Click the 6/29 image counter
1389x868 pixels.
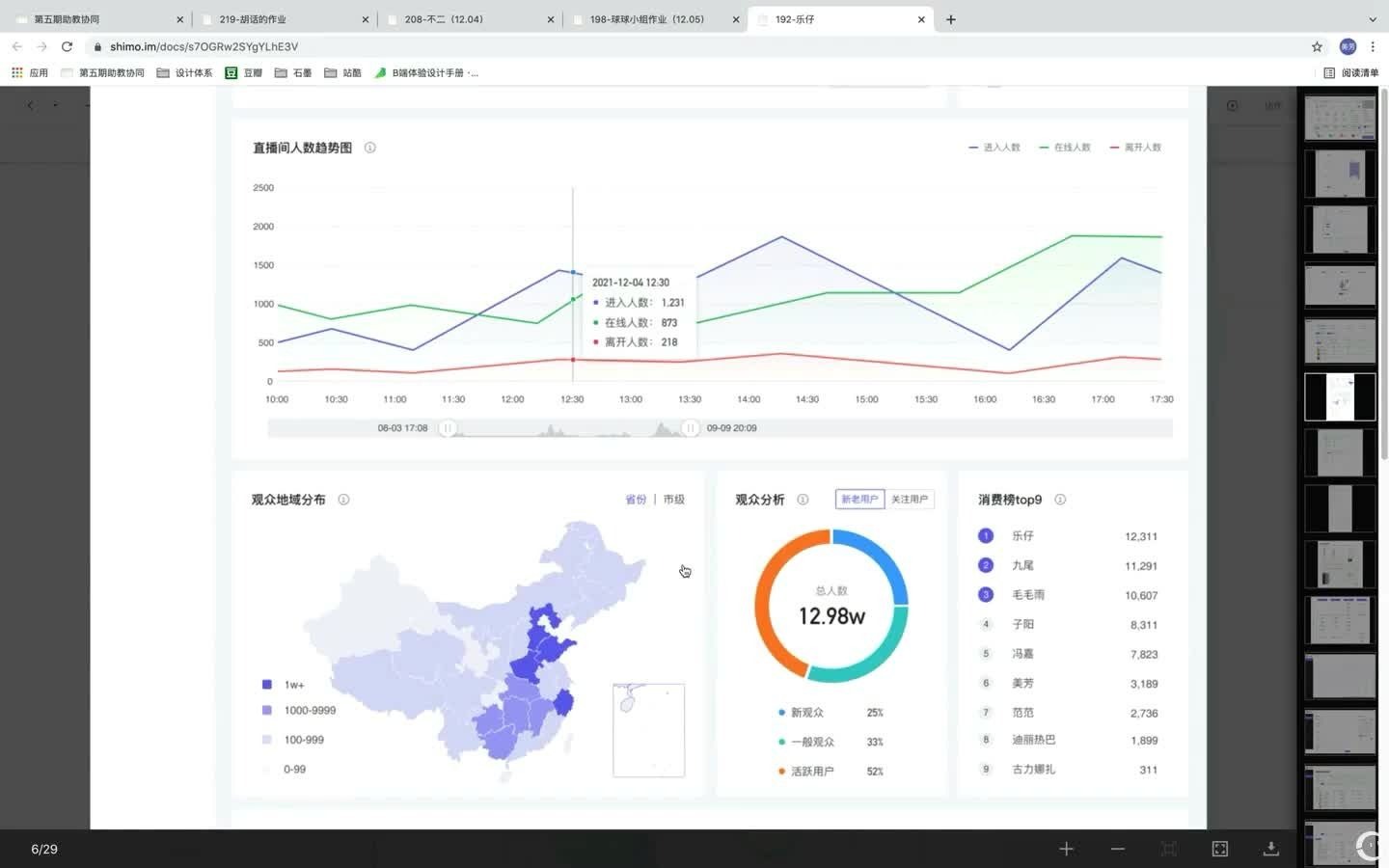[x=44, y=849]
